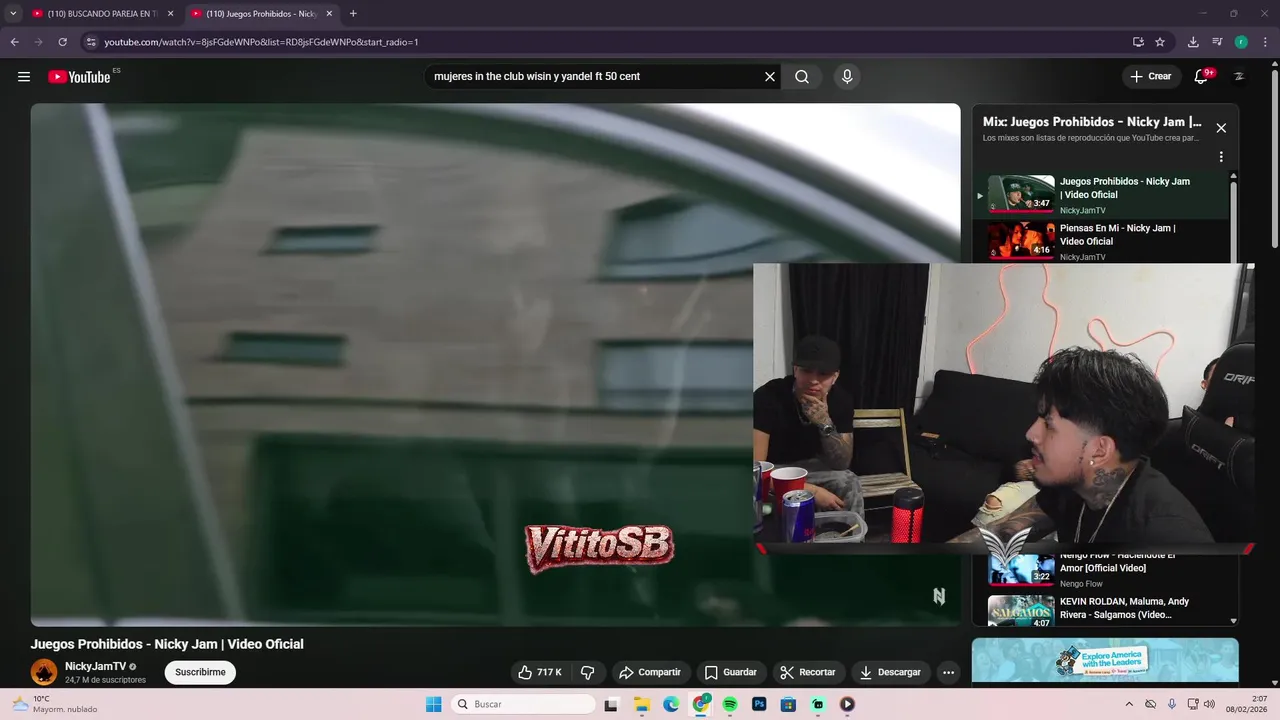Image resolution: width=1280 pixels, height=720 pixels.
Task: Close the BUSCANDO PAREJA tab
Action: point(170,14)
